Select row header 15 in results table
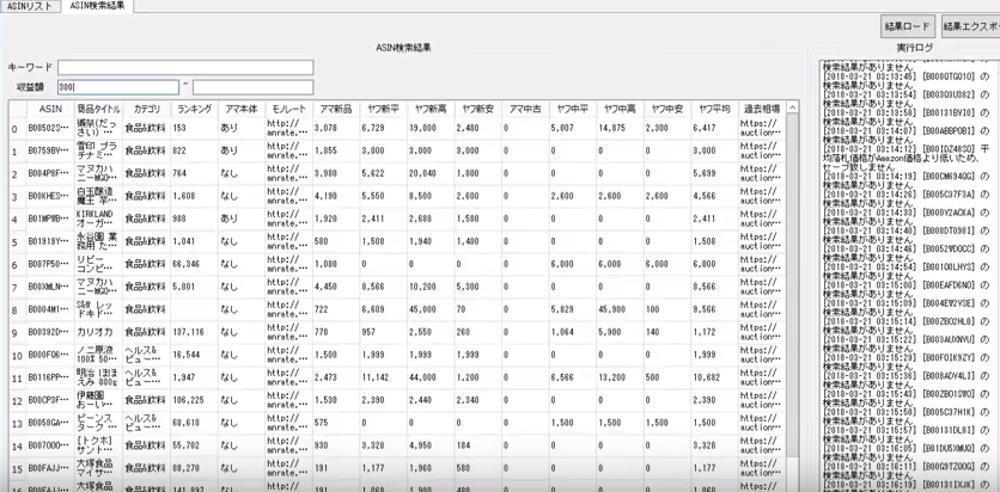This screenshot has height=492, width=1000. point(17,469)
